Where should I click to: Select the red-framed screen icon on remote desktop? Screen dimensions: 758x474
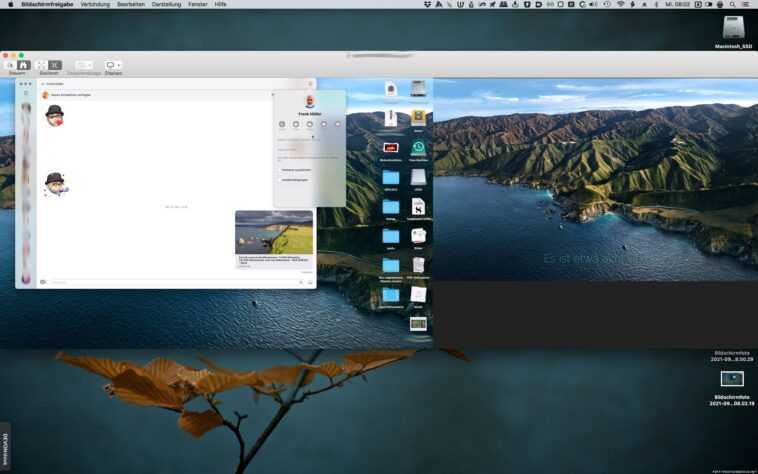pyautogui.click(x=391, y=148)
